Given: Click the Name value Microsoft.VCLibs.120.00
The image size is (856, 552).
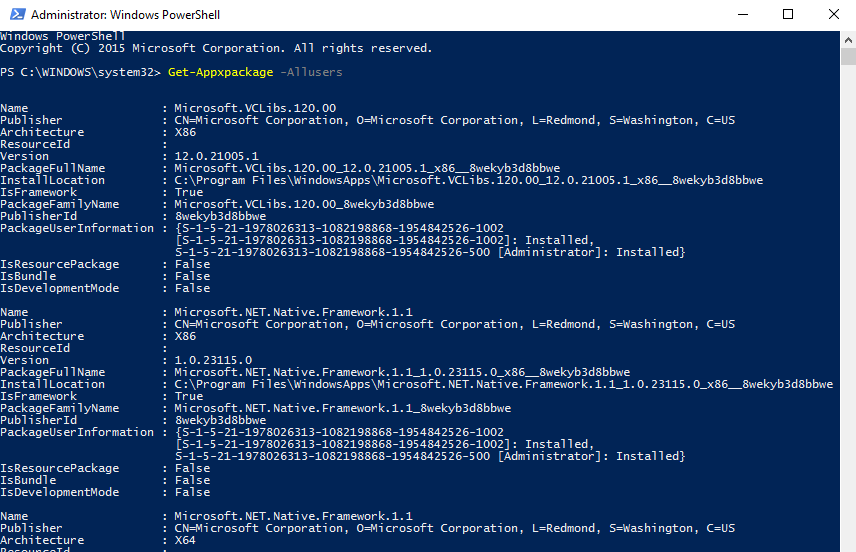Looking at the screenshot, I should [255, 108].
